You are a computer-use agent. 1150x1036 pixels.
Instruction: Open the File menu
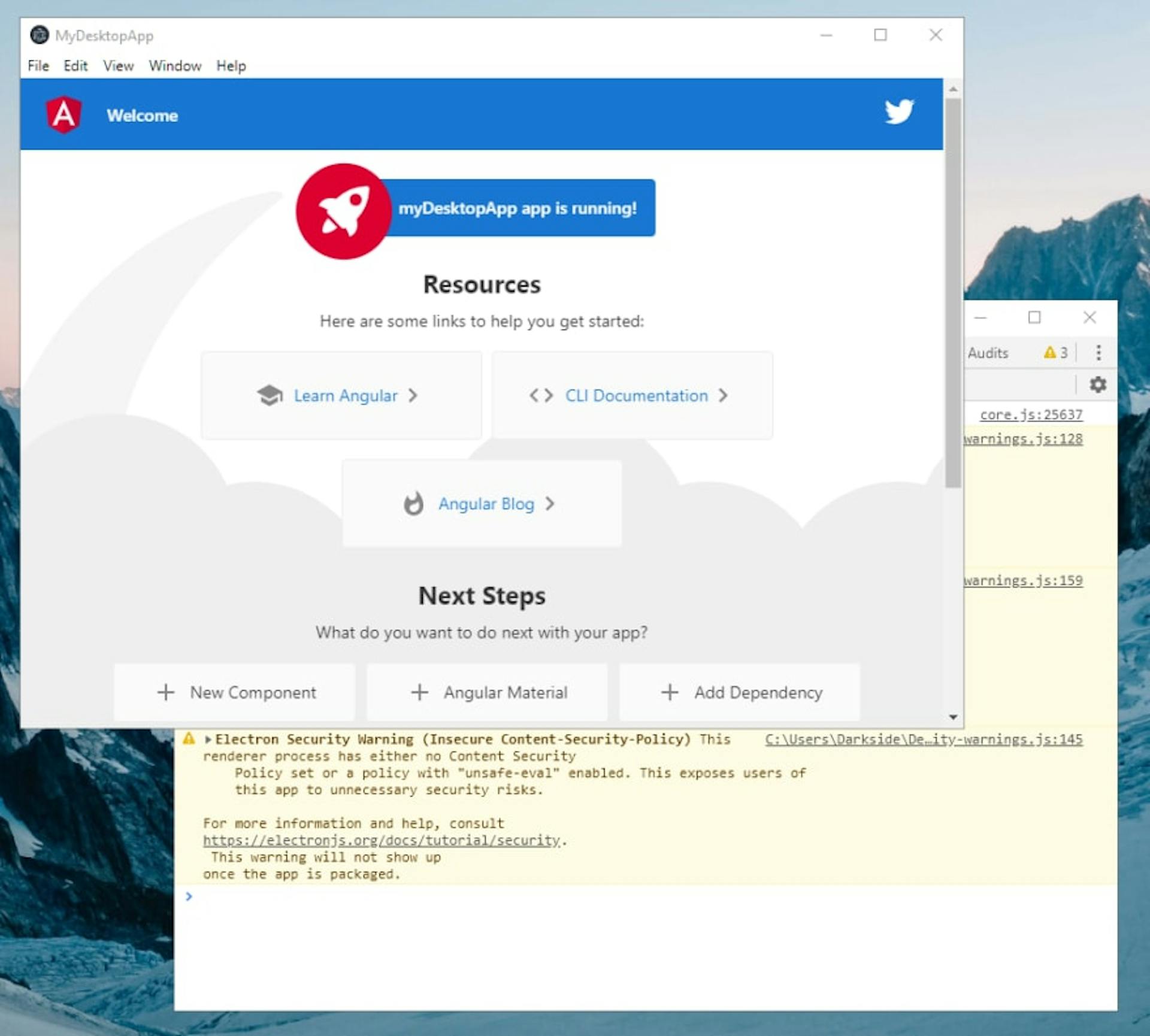[38, 66]
